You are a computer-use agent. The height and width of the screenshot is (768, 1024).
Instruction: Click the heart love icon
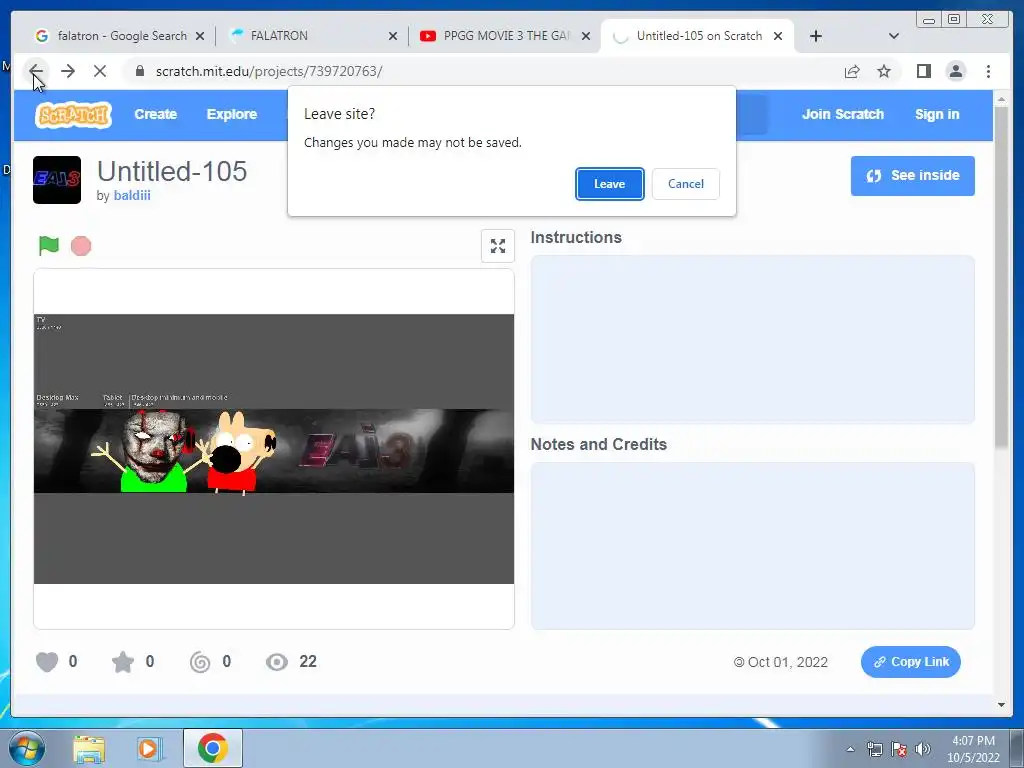47,662
